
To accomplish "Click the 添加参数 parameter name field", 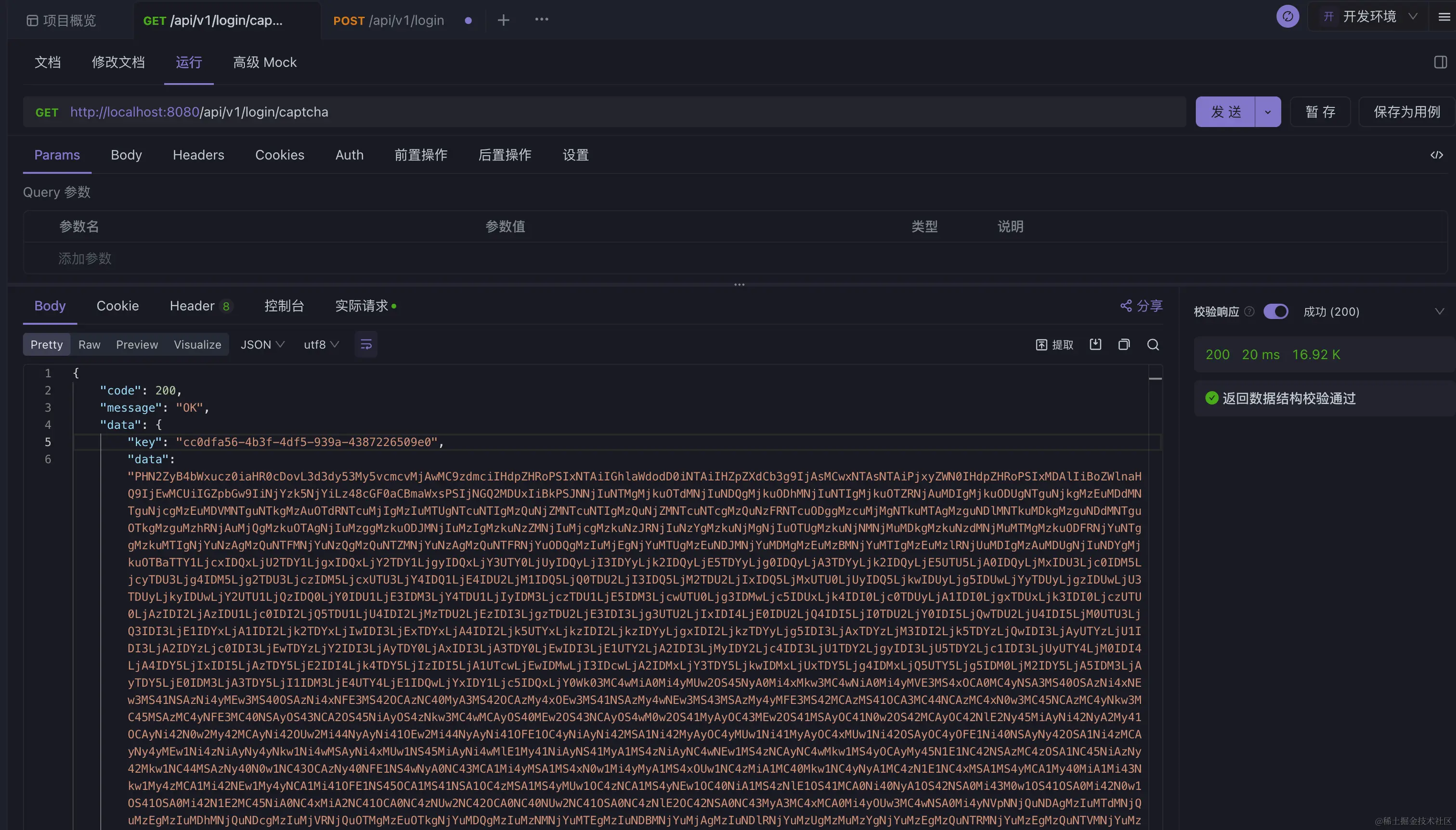I will (x=85, y=258).
